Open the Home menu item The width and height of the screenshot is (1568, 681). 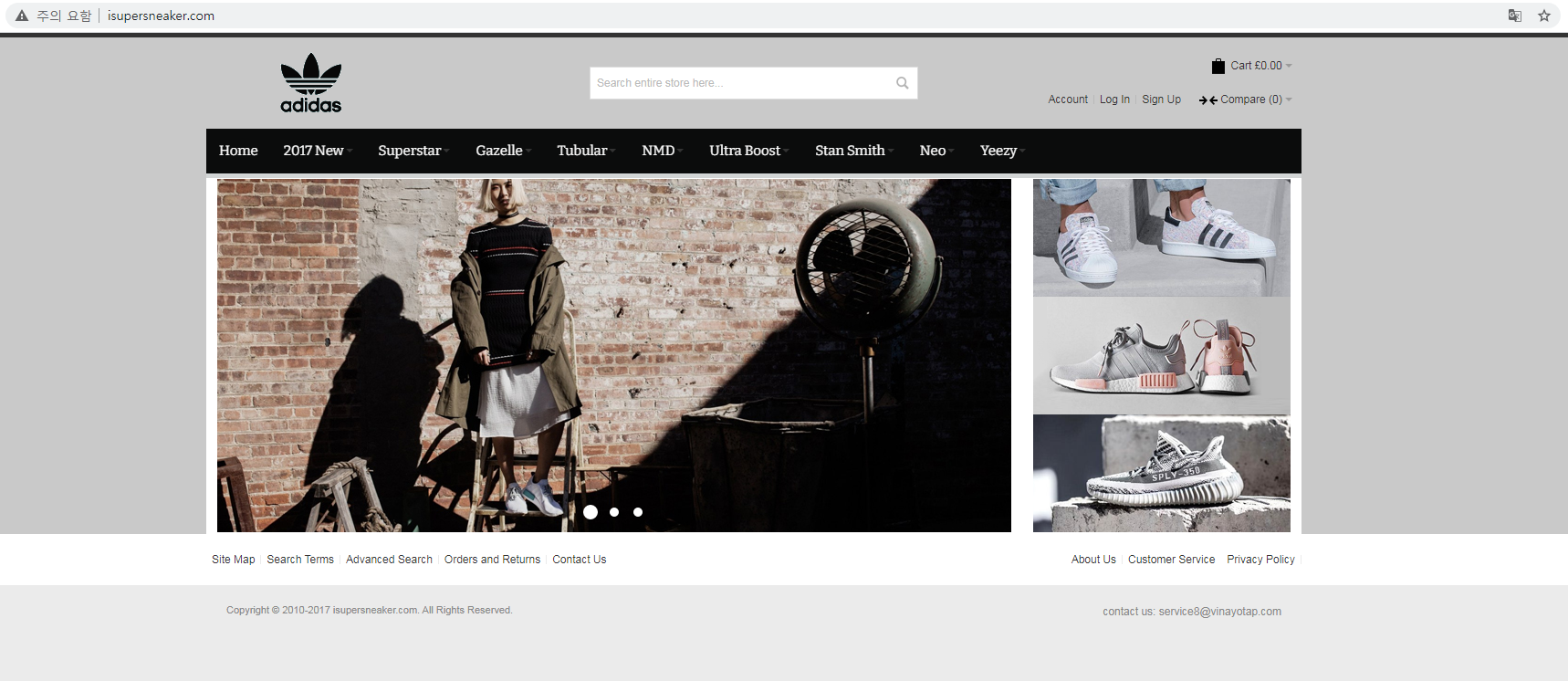pyautogui.click(x=238, y=151)
